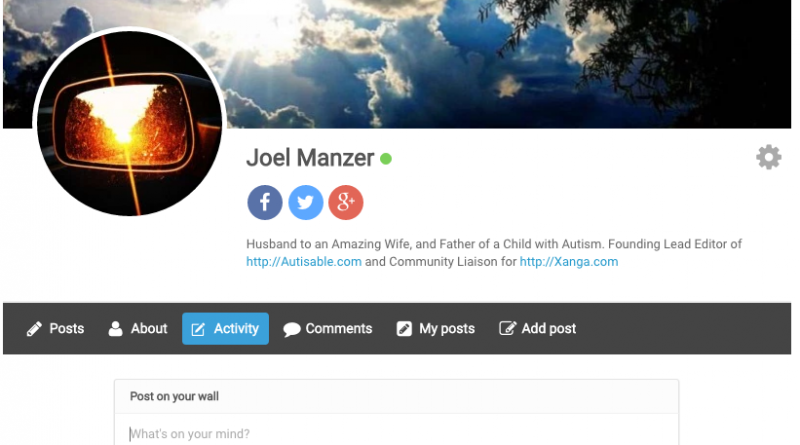800x445 pixels.
Task: Open the Facebook profile icon
Action: [x=265, y=203]
